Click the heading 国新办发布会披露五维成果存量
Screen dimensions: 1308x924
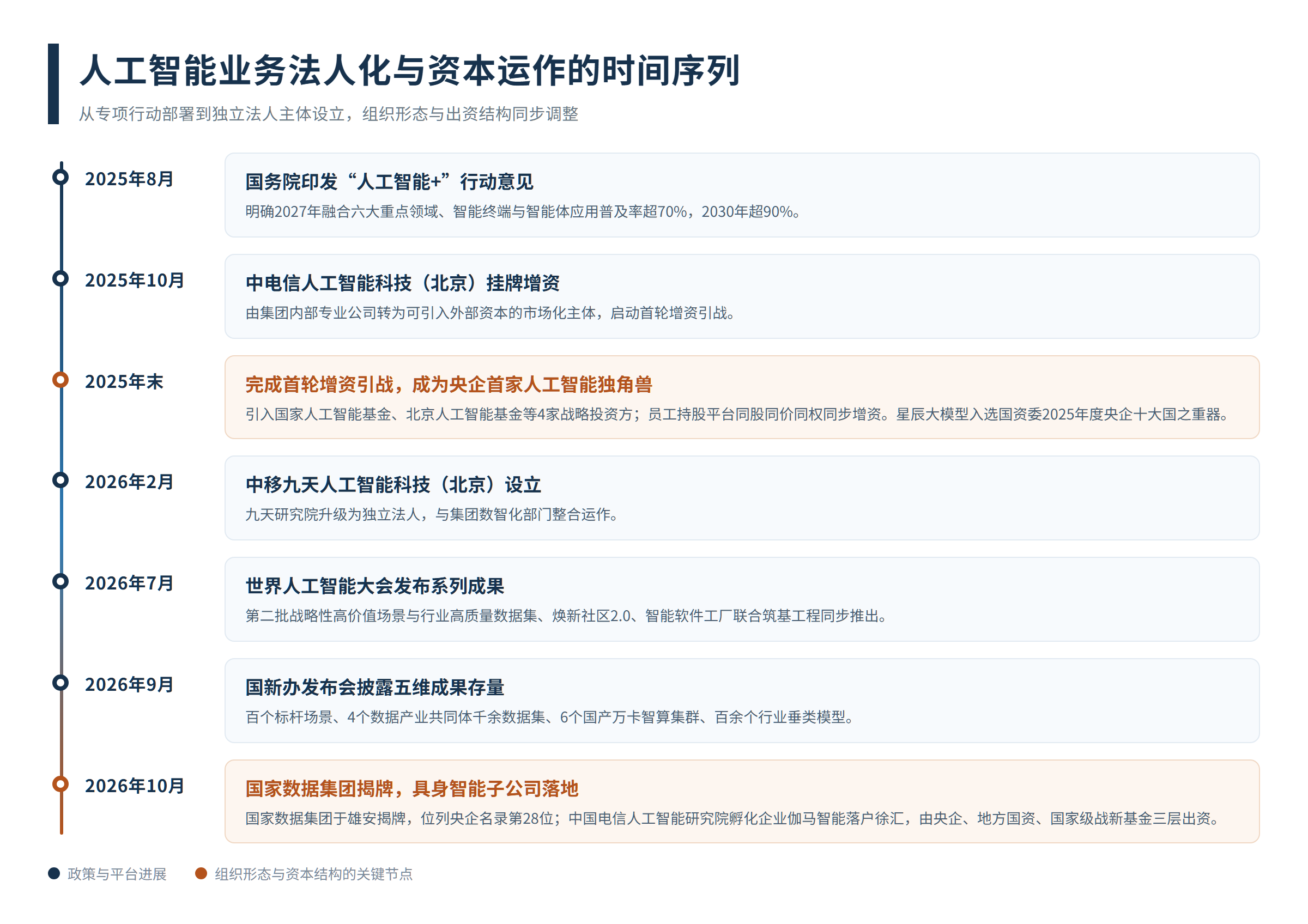click(375, 687)
